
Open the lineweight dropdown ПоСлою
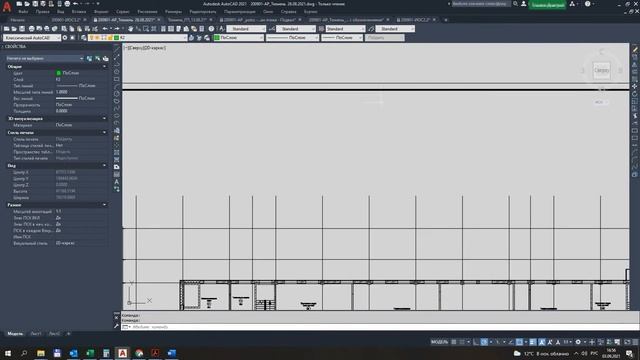point(342,38)
